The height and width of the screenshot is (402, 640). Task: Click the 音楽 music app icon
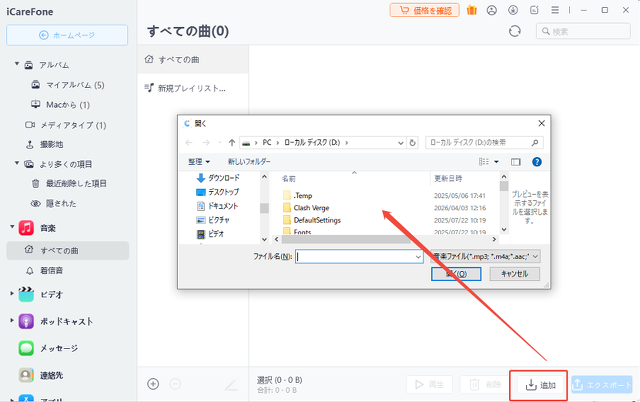pos(26,228)
